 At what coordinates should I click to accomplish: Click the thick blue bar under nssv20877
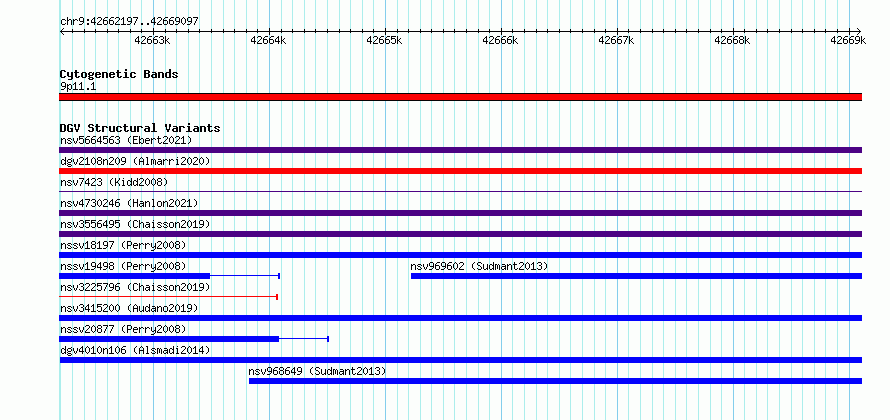pyautogui.click(x=169, y=339)
